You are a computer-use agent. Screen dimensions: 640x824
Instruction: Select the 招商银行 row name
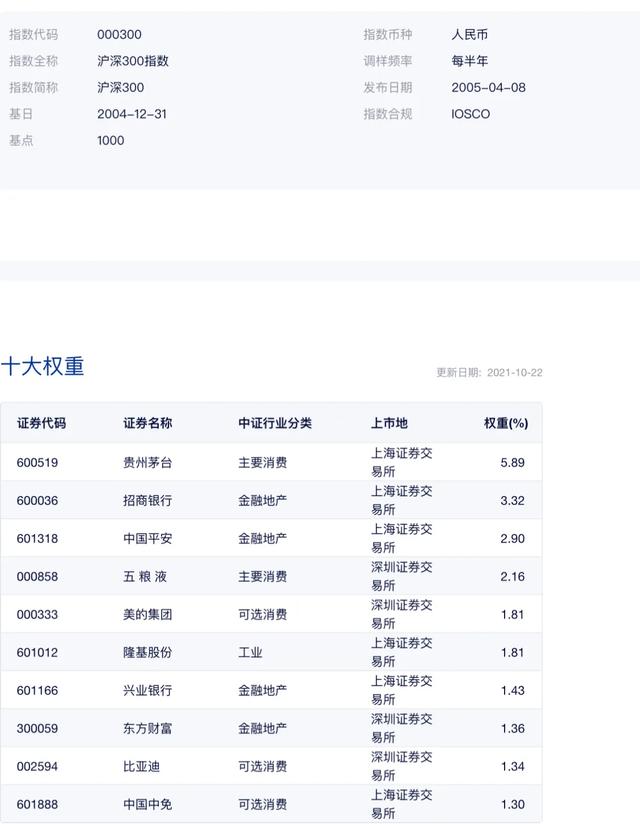147,501
